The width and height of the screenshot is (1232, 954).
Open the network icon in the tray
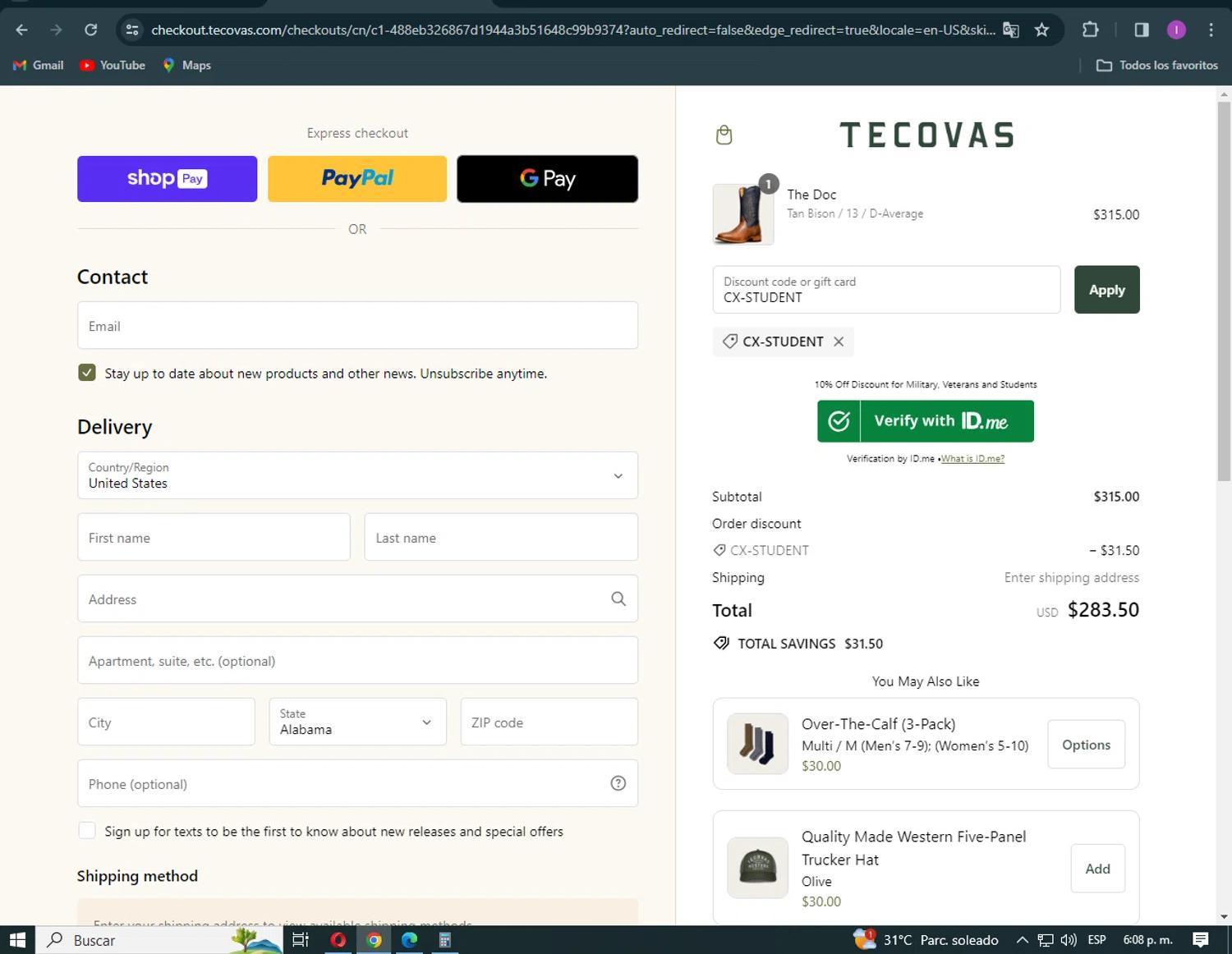pyautogui.click(x=1046, y=940)
